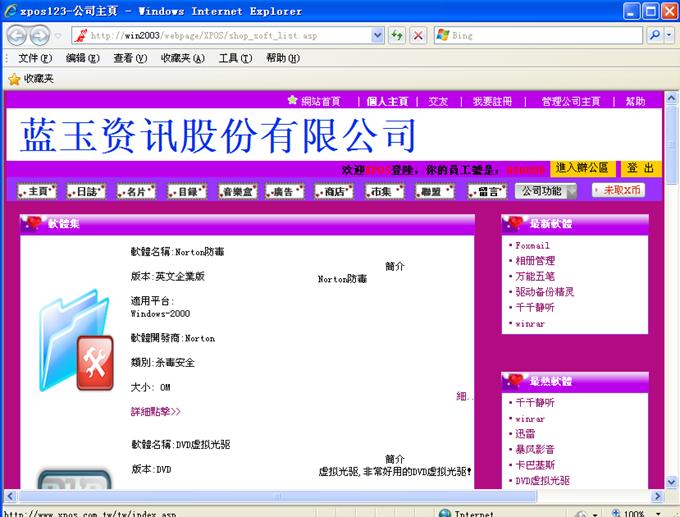
Task: Click the Bing search magnifier icon
Action: (x=655, y=35)
